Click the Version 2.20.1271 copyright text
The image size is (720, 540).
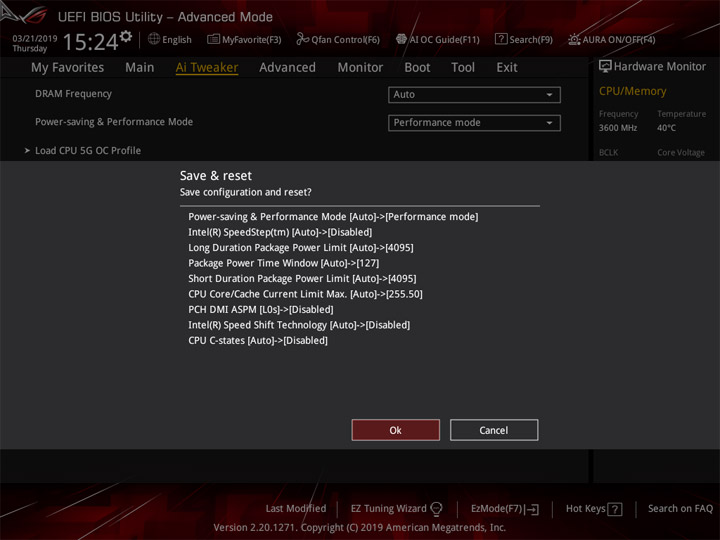360,527
